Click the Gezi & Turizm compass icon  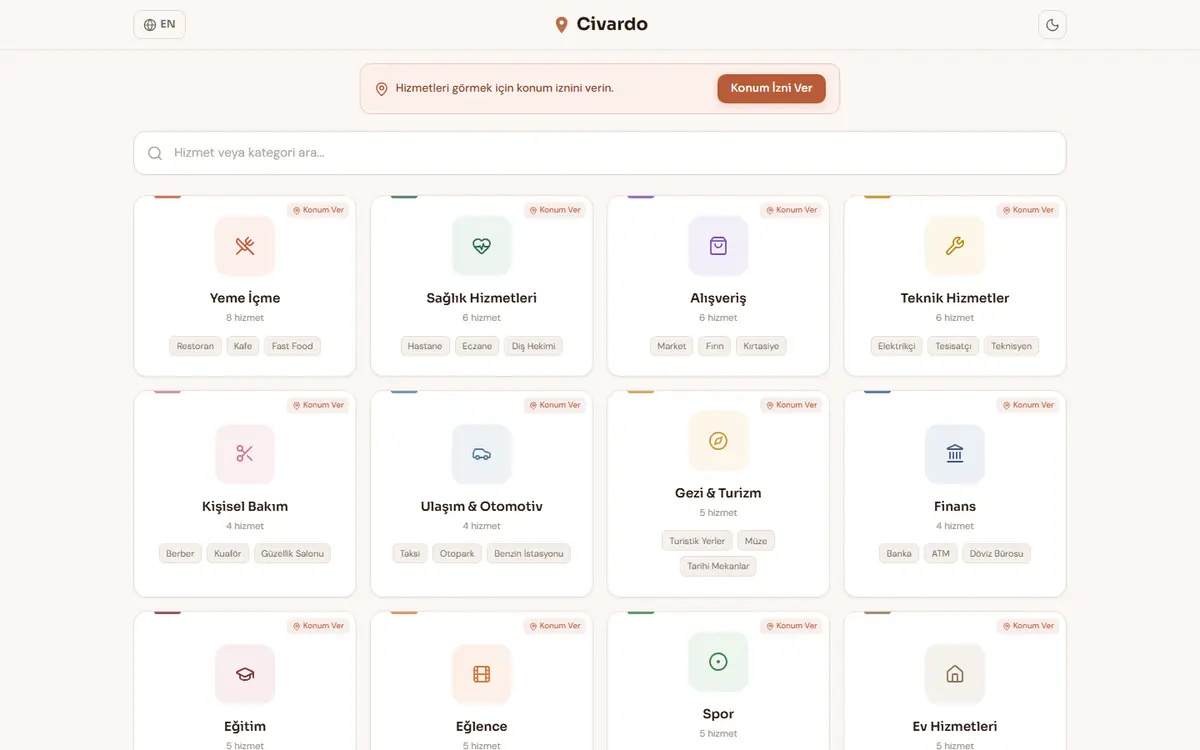(x=718, y=441)
